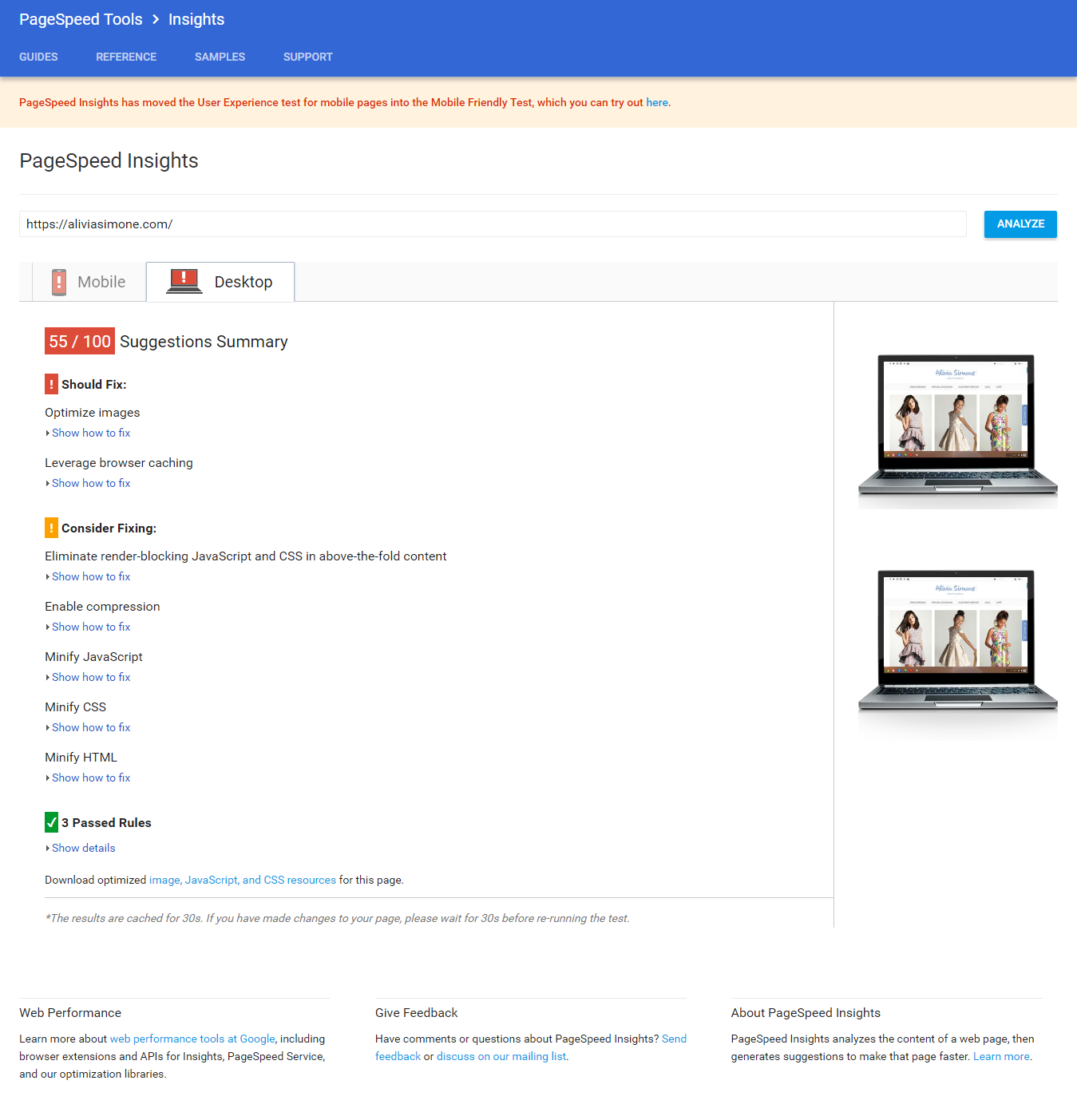Image resolution: width=1077 pixels, height=1120 pixels.
Task: Click the laptop icon in the Desktop tab
Action: (184, 281)
